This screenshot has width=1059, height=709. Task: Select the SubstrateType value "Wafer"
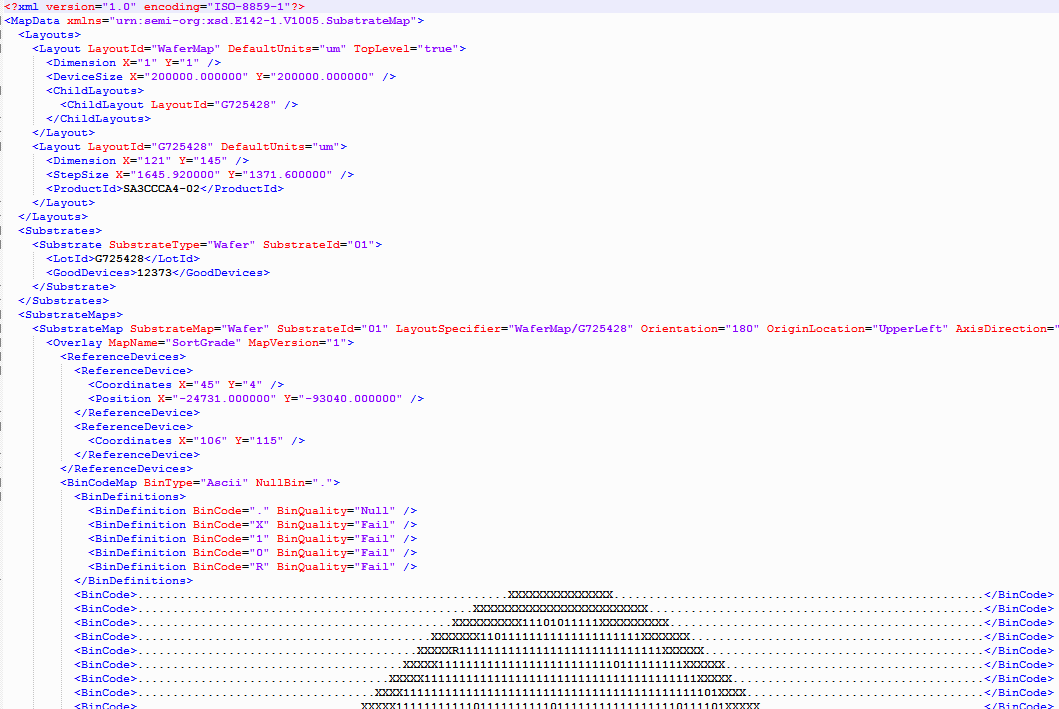[x=231, y=245]
